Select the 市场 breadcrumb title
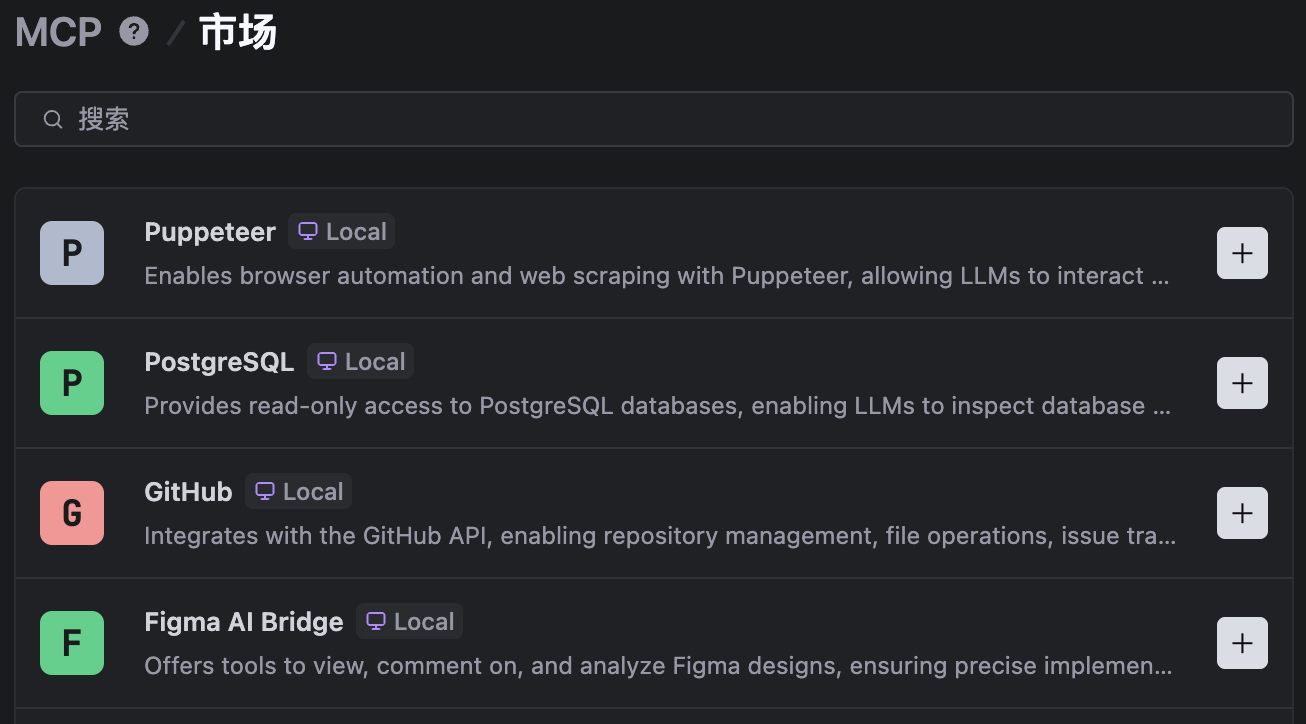Image resolution: width=1306 pixels, height=724 pixels. (238, 32)
